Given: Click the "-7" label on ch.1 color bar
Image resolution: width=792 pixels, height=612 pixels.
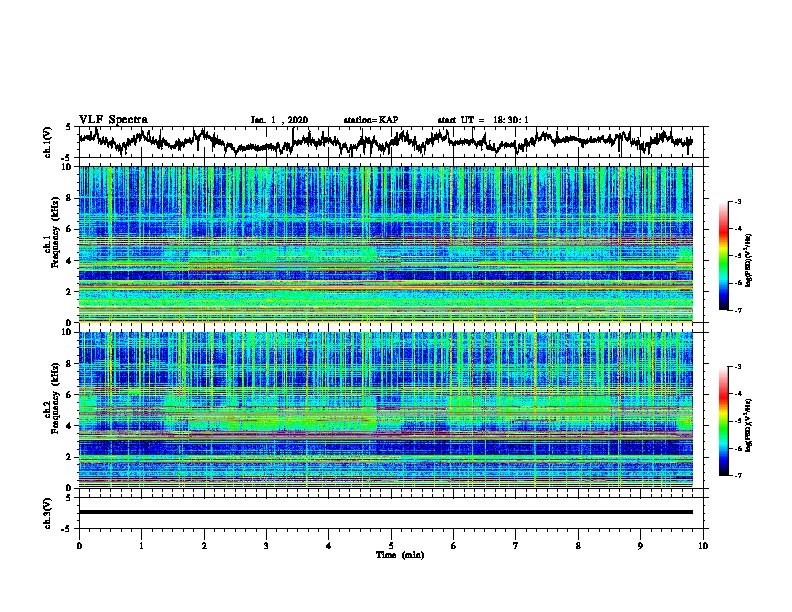Looking at the screenshot, I should (738, 310).
